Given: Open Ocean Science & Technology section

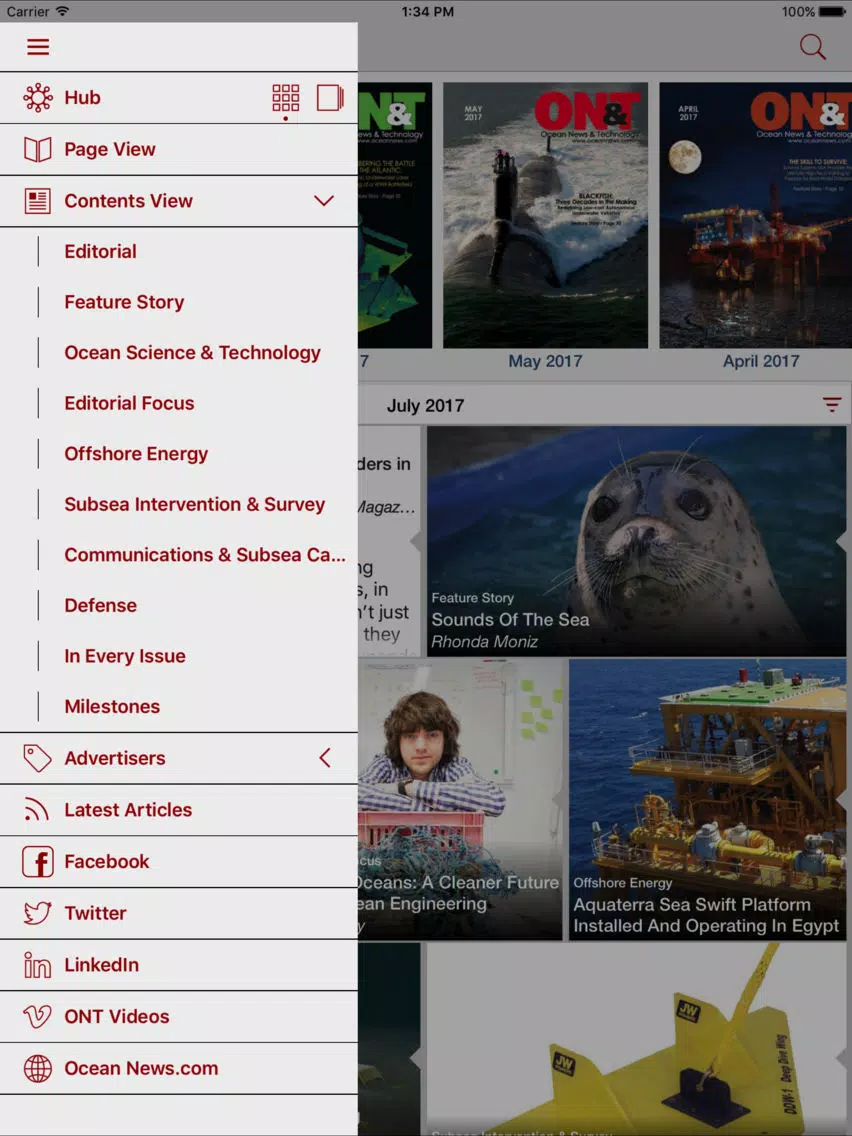Looking at the screenshot, I should [179, 353].
